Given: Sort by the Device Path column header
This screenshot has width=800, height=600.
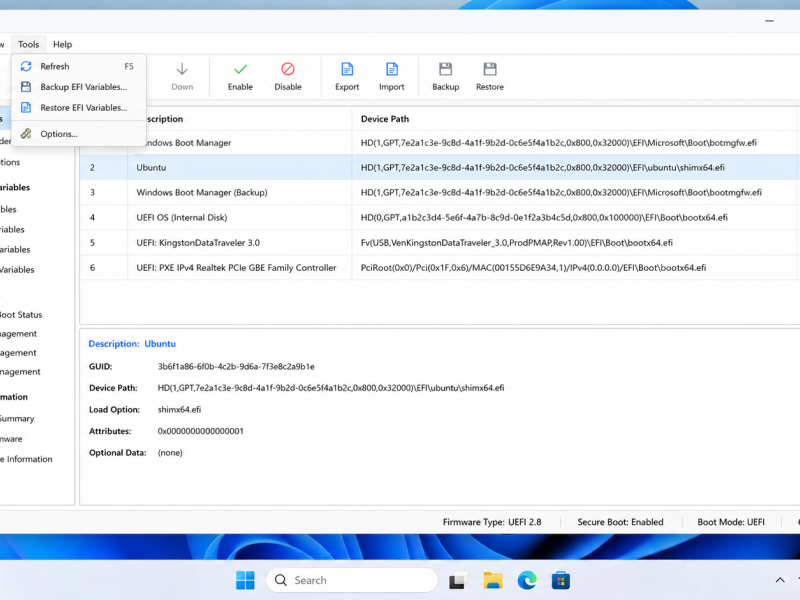Looking at the screenshot, I should pos(574,119).
